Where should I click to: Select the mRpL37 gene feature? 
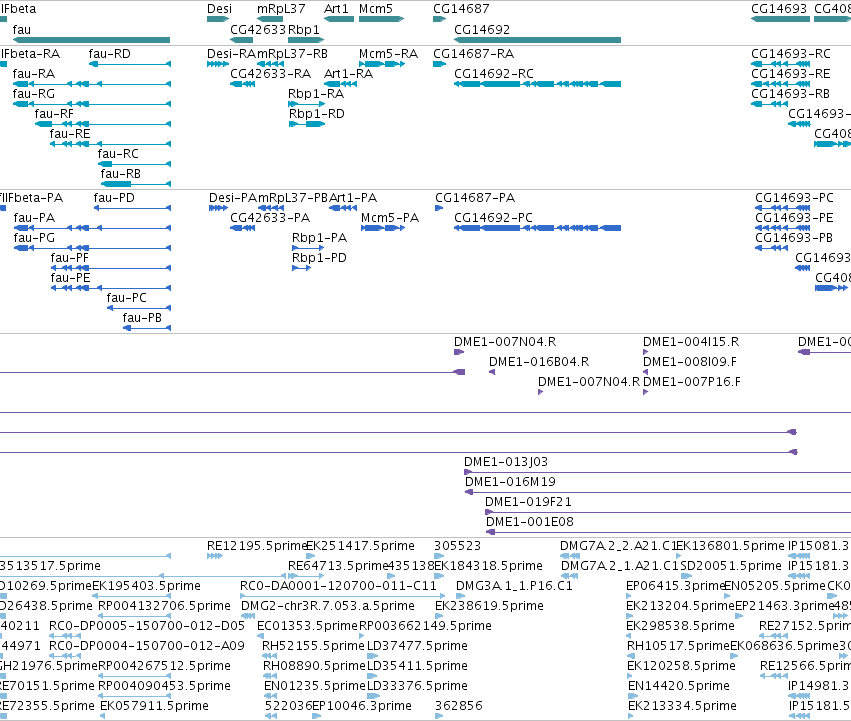(270, 19)
